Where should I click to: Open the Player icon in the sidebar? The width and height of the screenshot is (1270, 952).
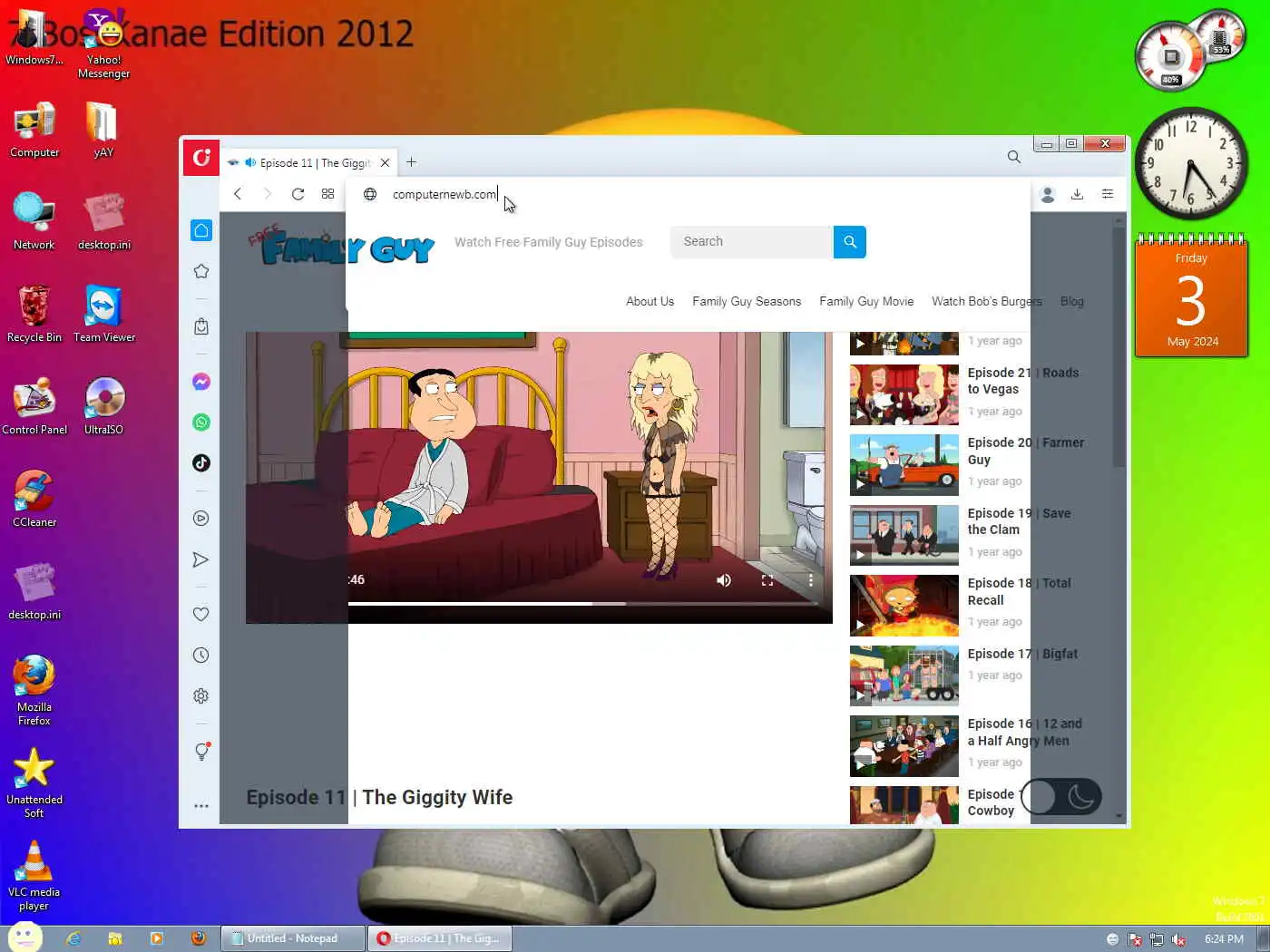point(201,519)
